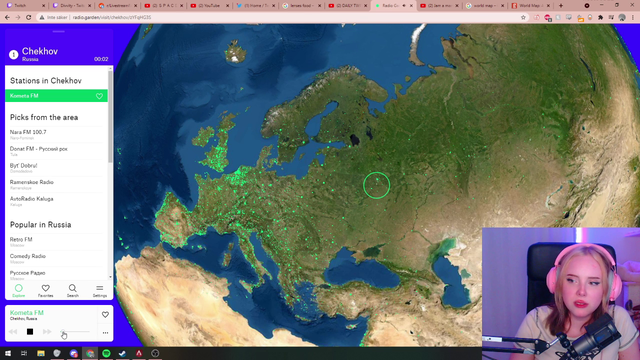Switch to the Twitter Home tab

(256, 6)
